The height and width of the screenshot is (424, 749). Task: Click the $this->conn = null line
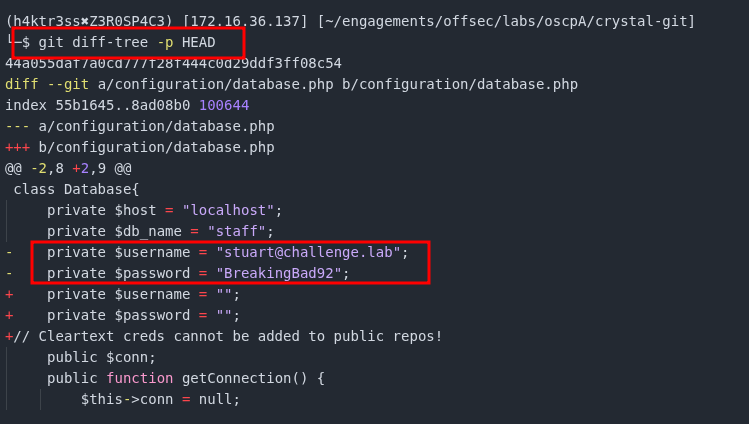pyautogui.click(x=160, y=399)
